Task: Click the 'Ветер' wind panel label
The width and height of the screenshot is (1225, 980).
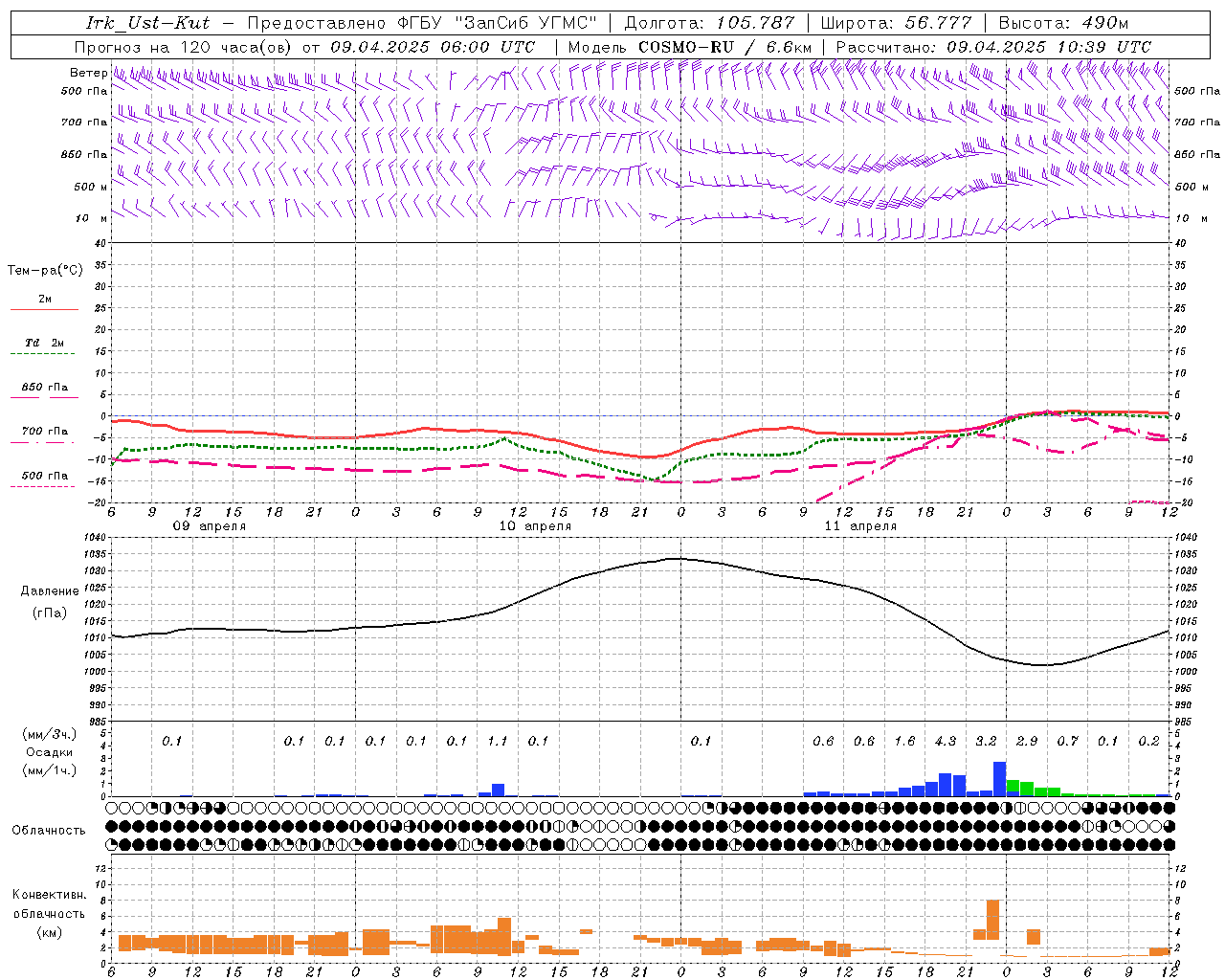Action: pyautogui.click(x=88, y=73)
